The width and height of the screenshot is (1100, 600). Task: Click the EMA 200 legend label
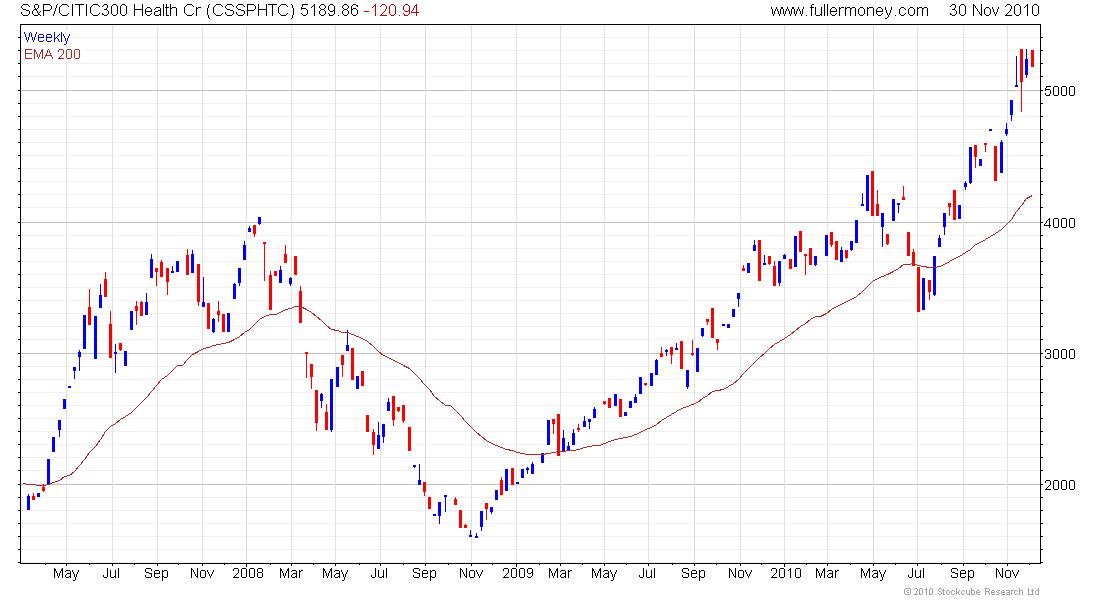click(52, 54)
